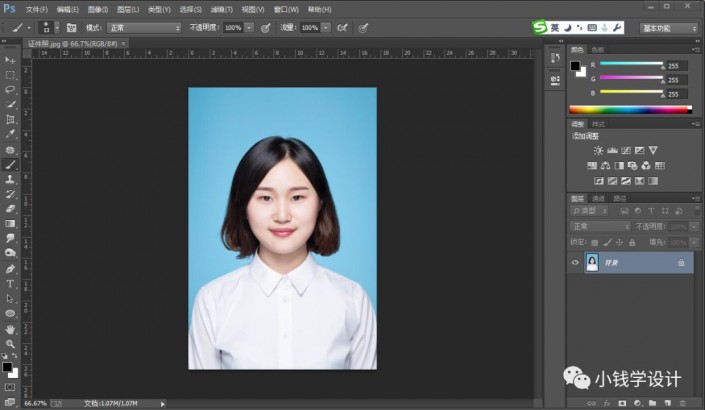Toggle pressure for opacity button

(266, 28)
